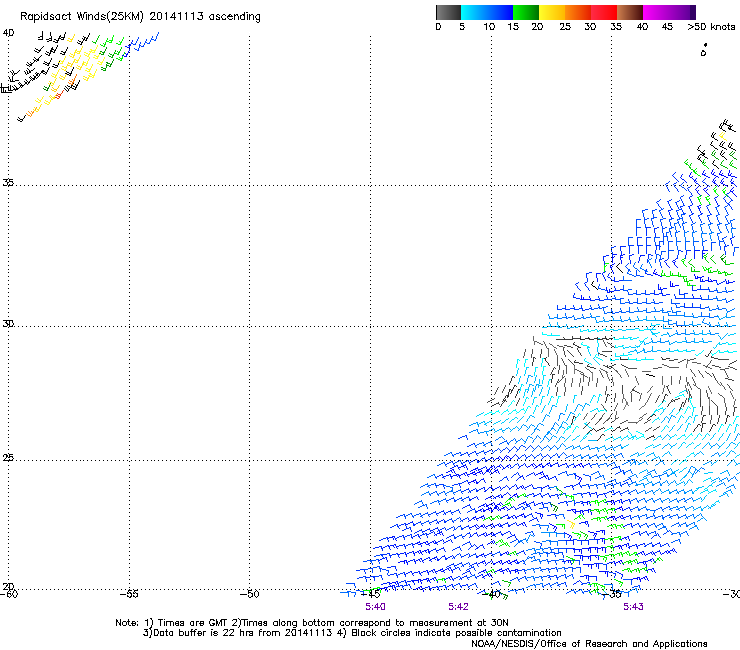Image resolution: width=740 pixels, height=650 pixels.
Task: Click the legend value '15'
Action: 513,27
